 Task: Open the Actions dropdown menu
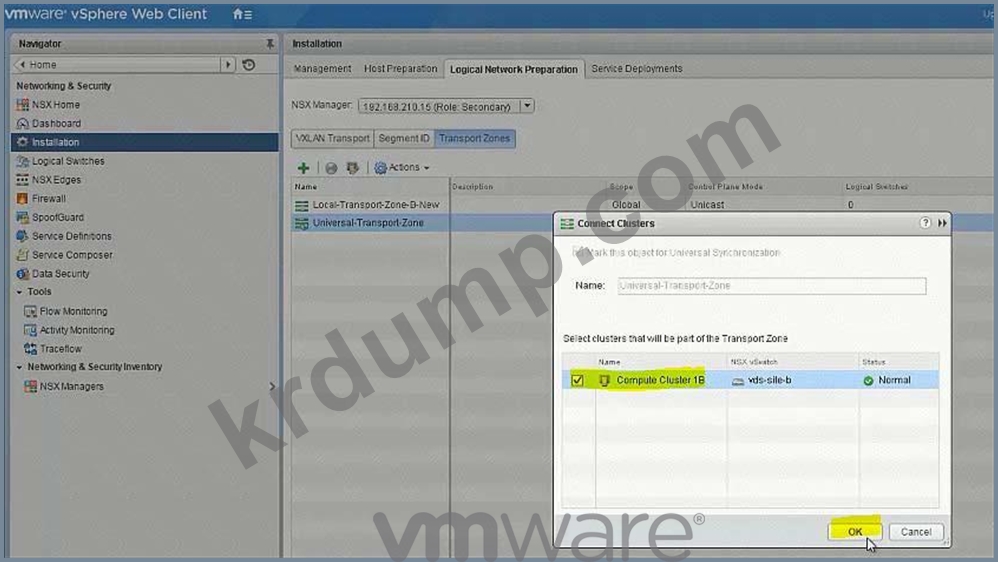(x=402, y=167)
